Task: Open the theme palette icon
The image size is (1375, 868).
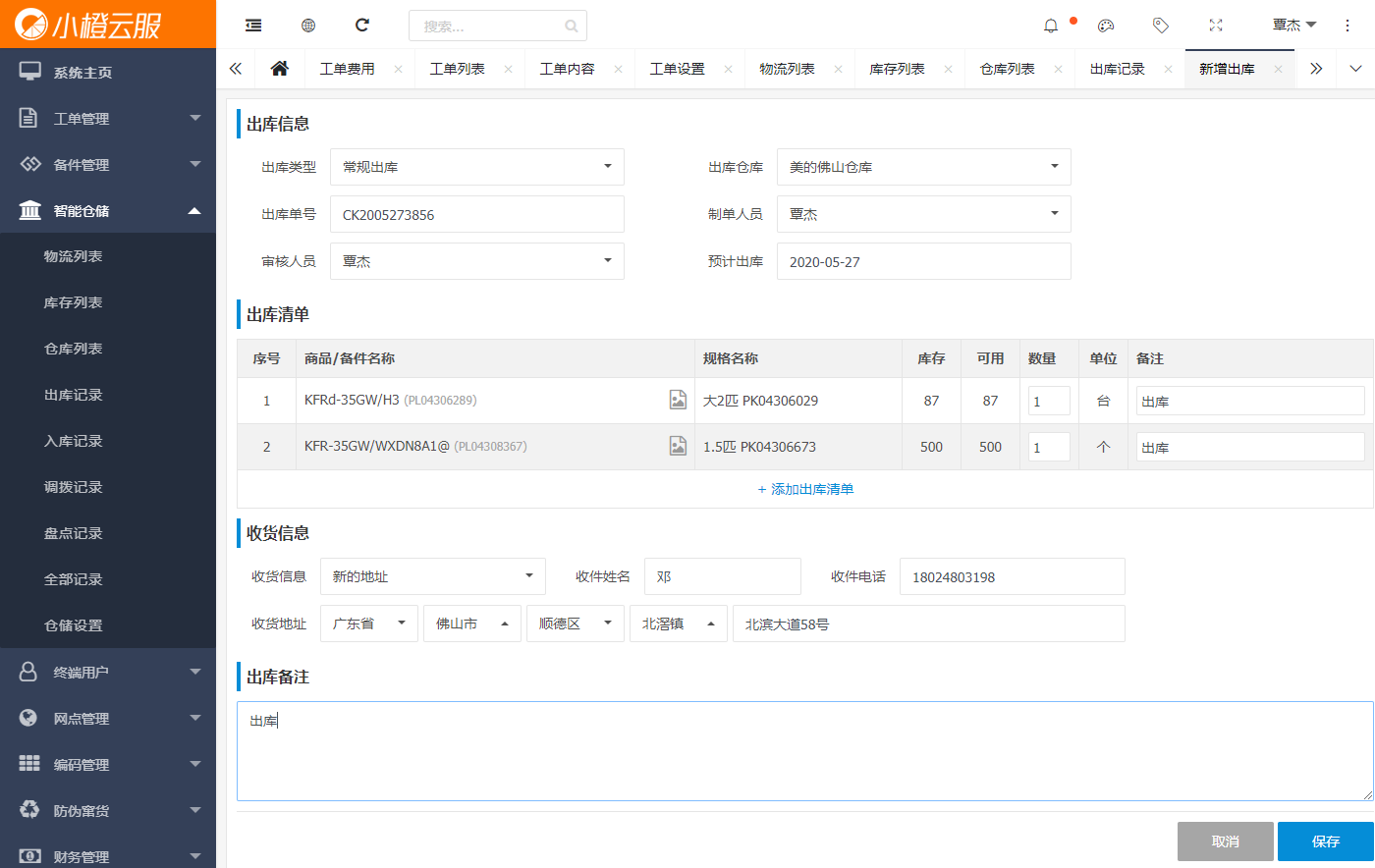Action: tap(1106, 26)
